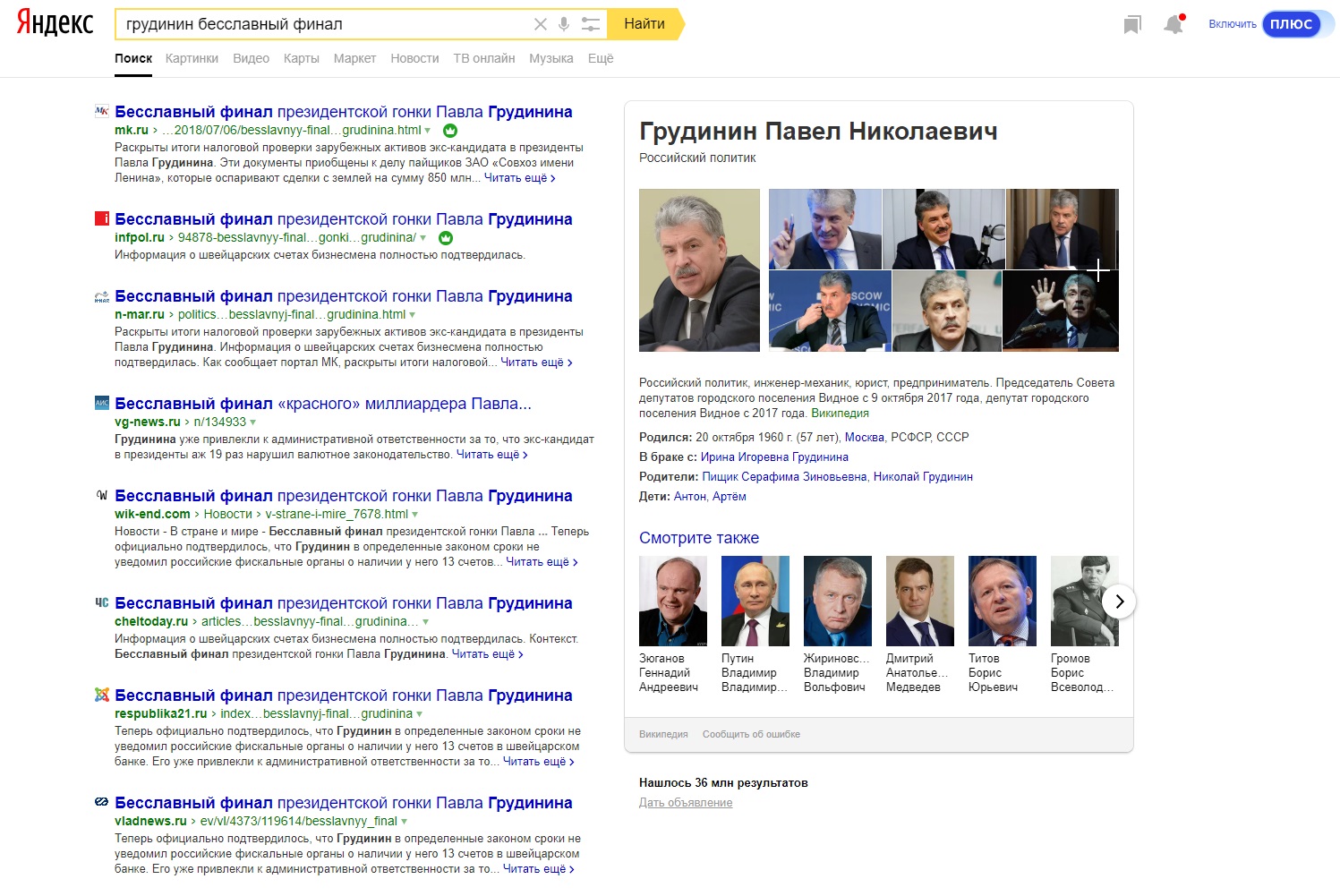Open the Ирина Игоревна Грудинина link
Screen dimensions: 1340x896
click(774, 457)
